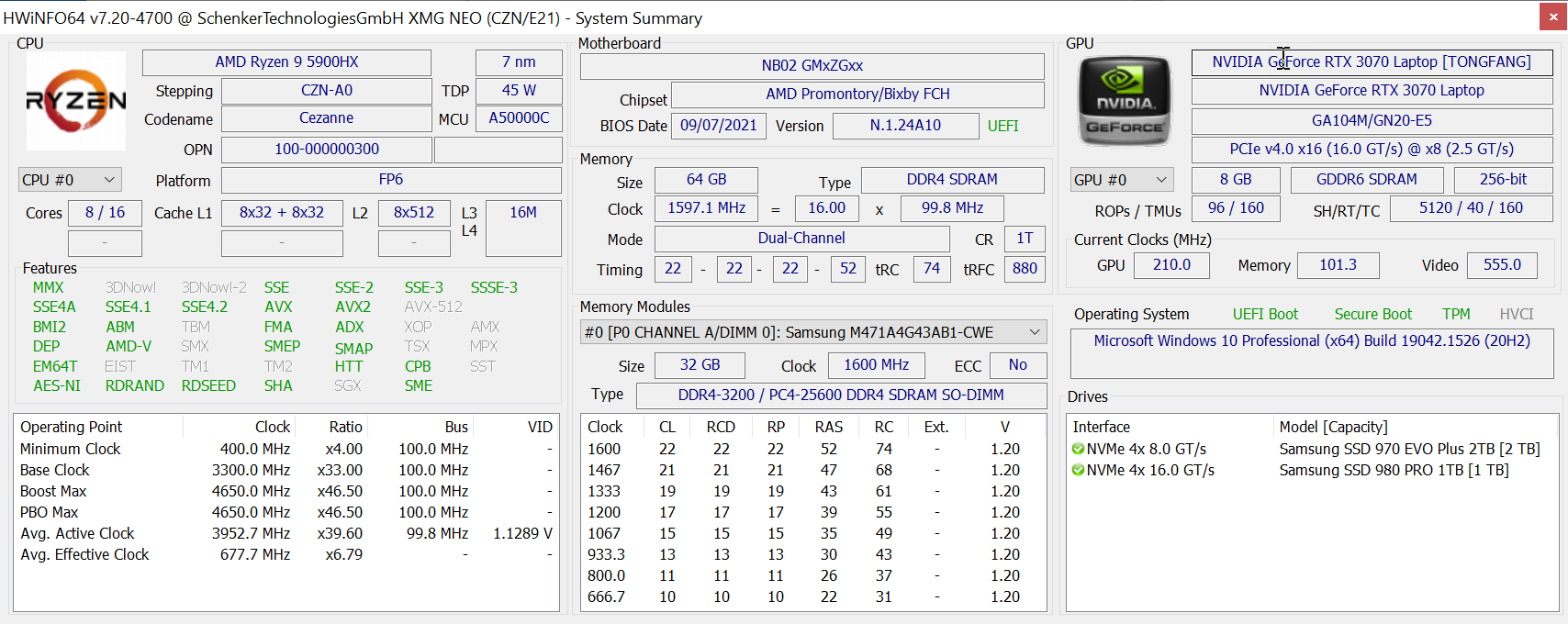Click the GA104M/GN20-E5 GPU chip field
The height and width of the screenshot is (624, 1568).
[1372, 121]
